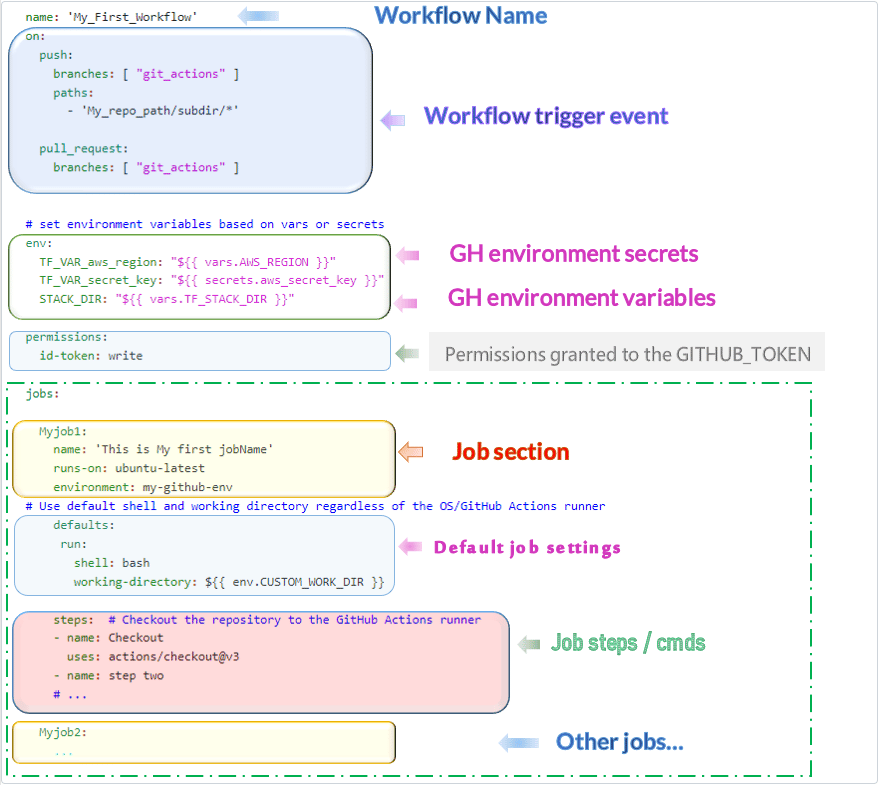Click the orange arrow next to Job section
The width and height of the screenshot is (880, 785).
coord(411,453)
